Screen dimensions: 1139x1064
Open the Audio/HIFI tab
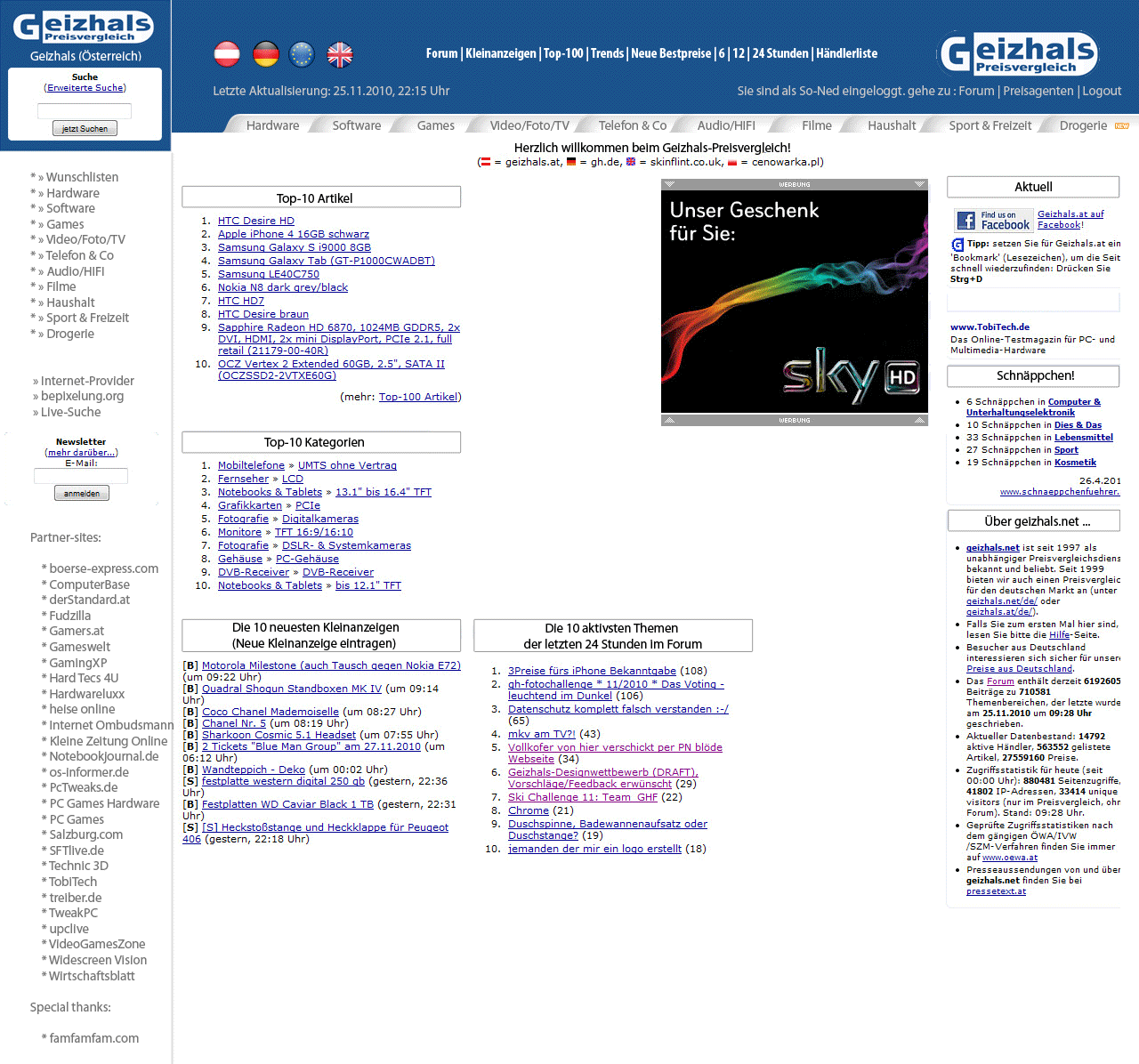(x=726, y=125)
